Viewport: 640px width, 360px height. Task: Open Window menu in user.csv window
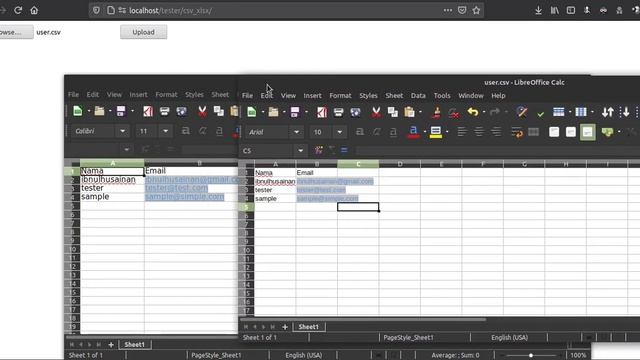tap(471, 96)
